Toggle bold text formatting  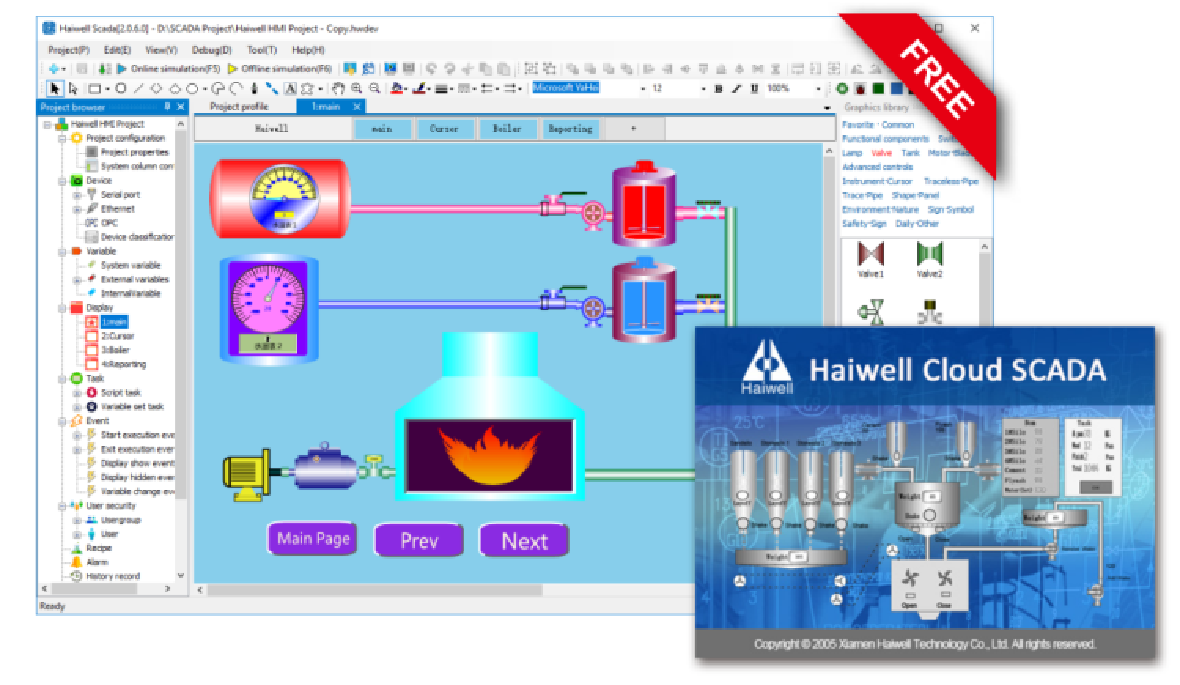(x=718, y=88)
